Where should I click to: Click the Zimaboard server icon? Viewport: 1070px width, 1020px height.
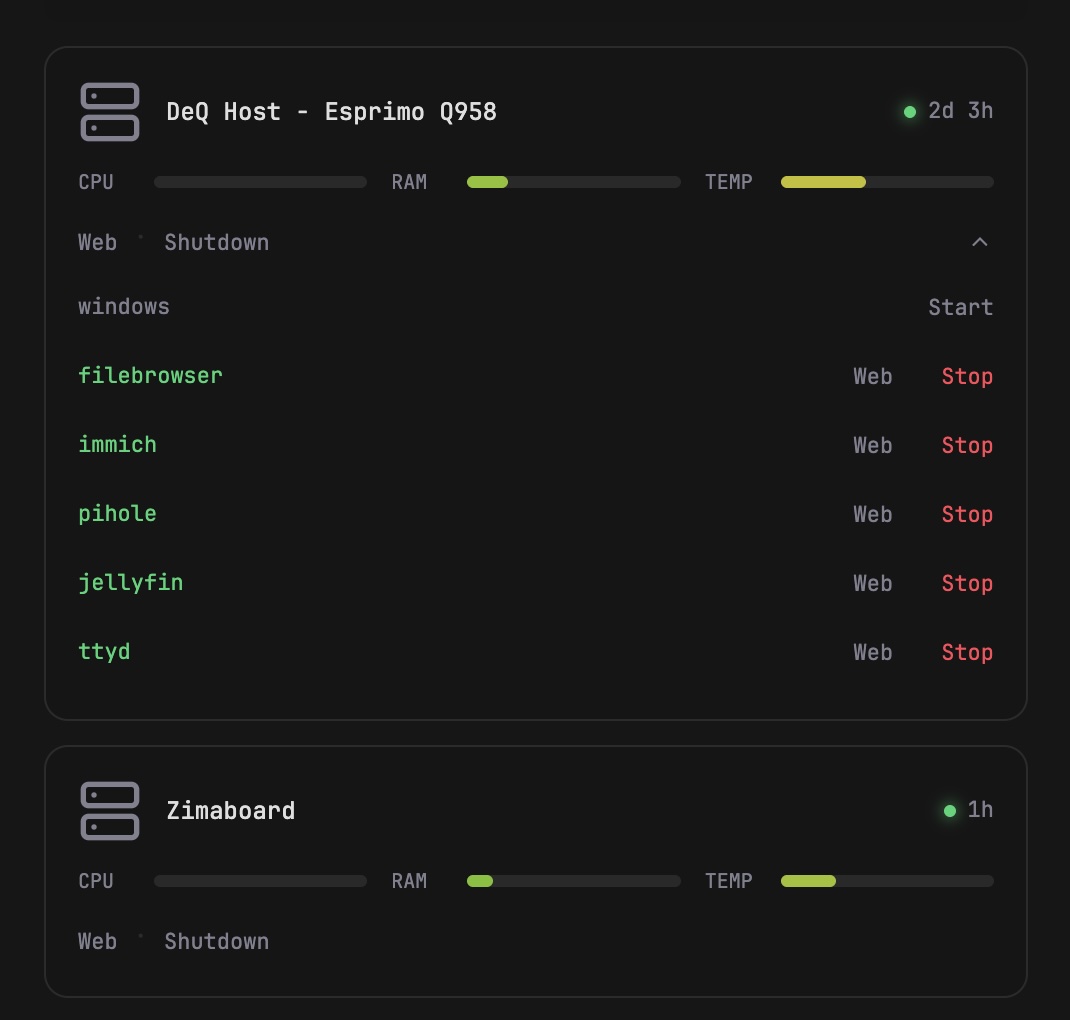pos(109,811)
